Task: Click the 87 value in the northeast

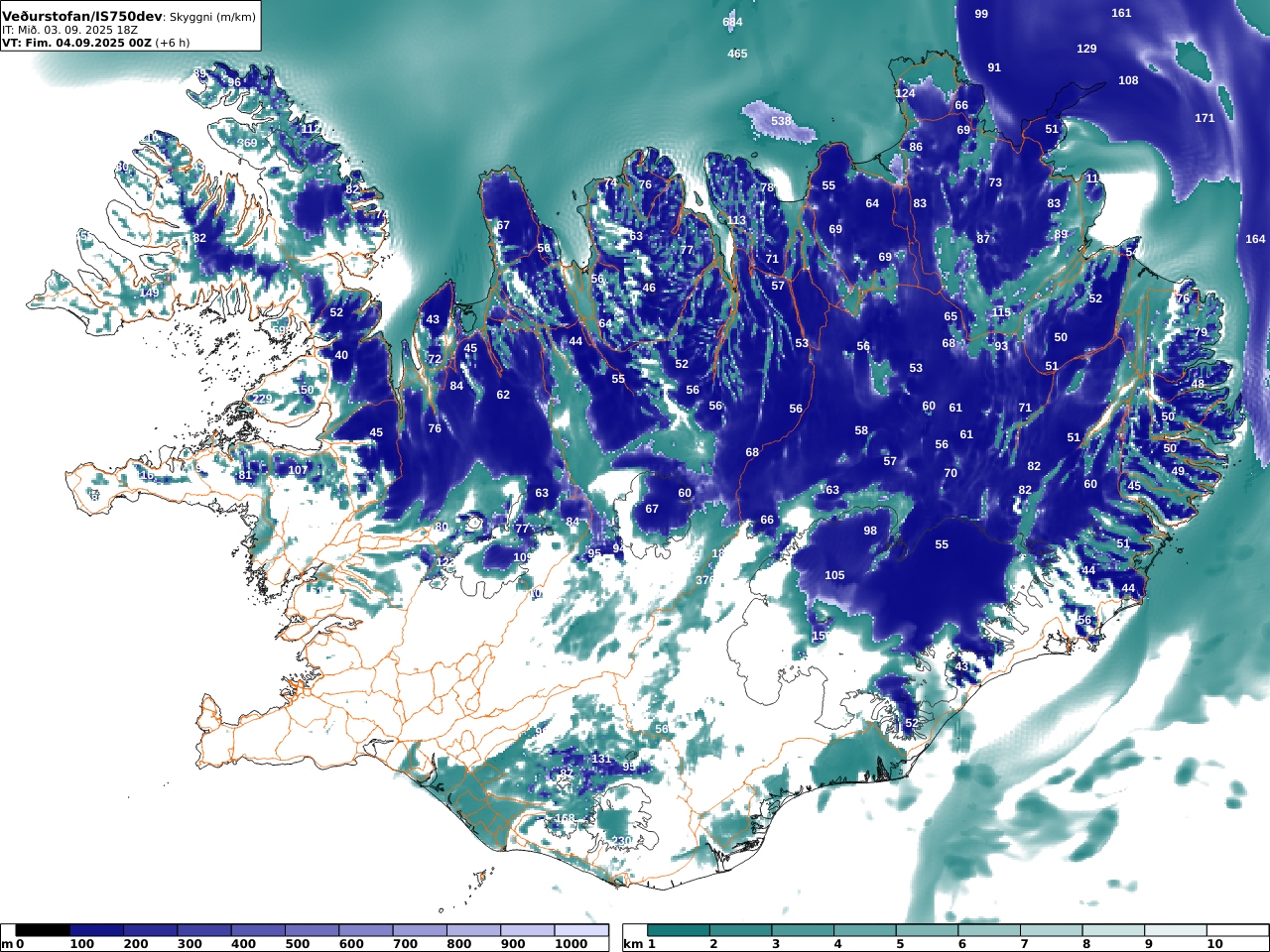Action: click(983, 239)
